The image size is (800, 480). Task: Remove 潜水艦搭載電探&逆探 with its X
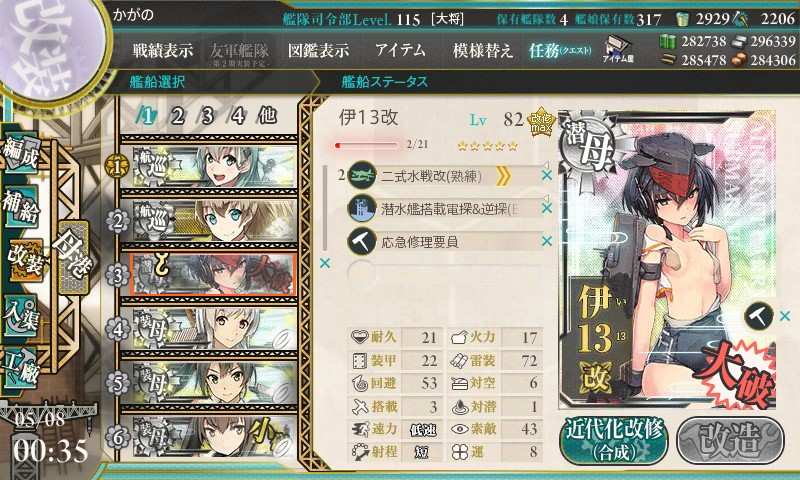pyautogui.click(x=547, y=208)
